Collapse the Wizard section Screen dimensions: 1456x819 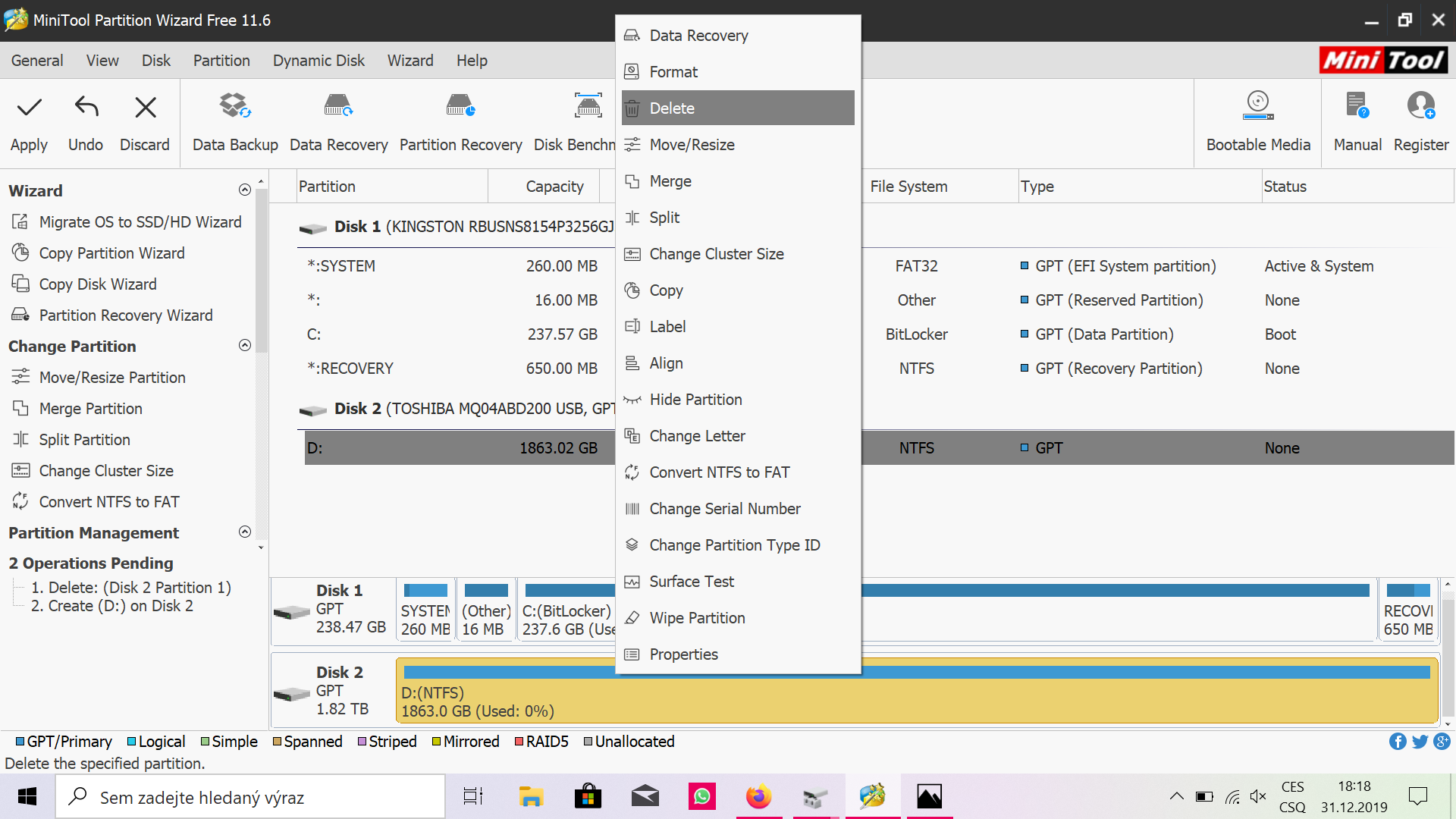(245, 190)
